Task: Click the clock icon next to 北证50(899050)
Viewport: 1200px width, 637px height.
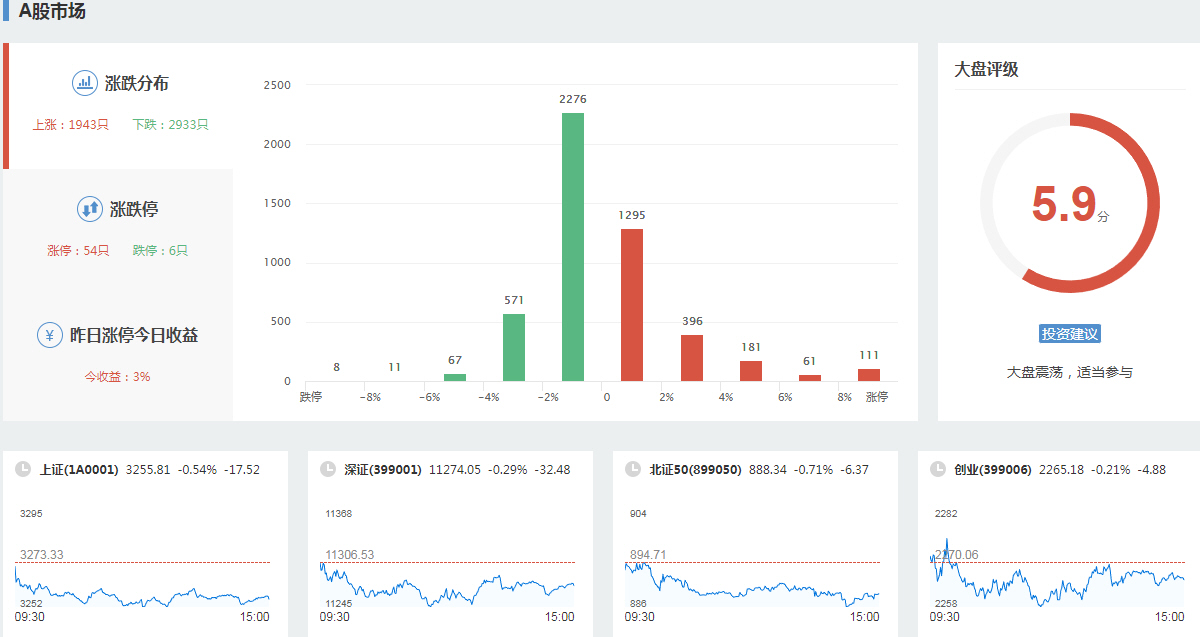Action: [x=632, y=469]
